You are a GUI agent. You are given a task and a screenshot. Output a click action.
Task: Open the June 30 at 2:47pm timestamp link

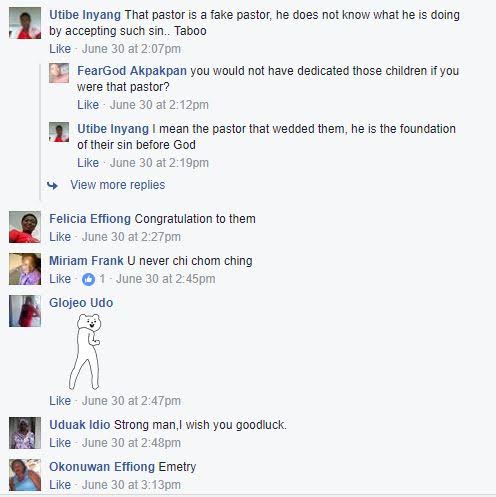tap(131, 401)
